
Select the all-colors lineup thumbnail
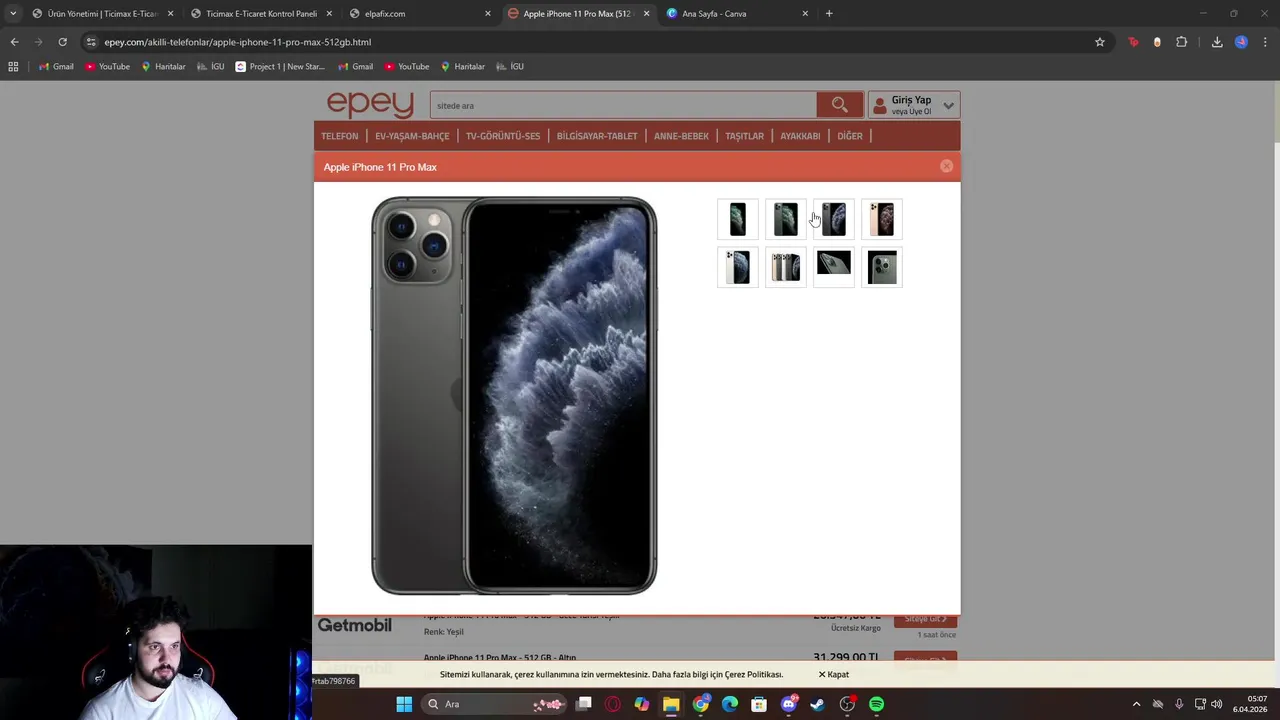coord(786,267)
